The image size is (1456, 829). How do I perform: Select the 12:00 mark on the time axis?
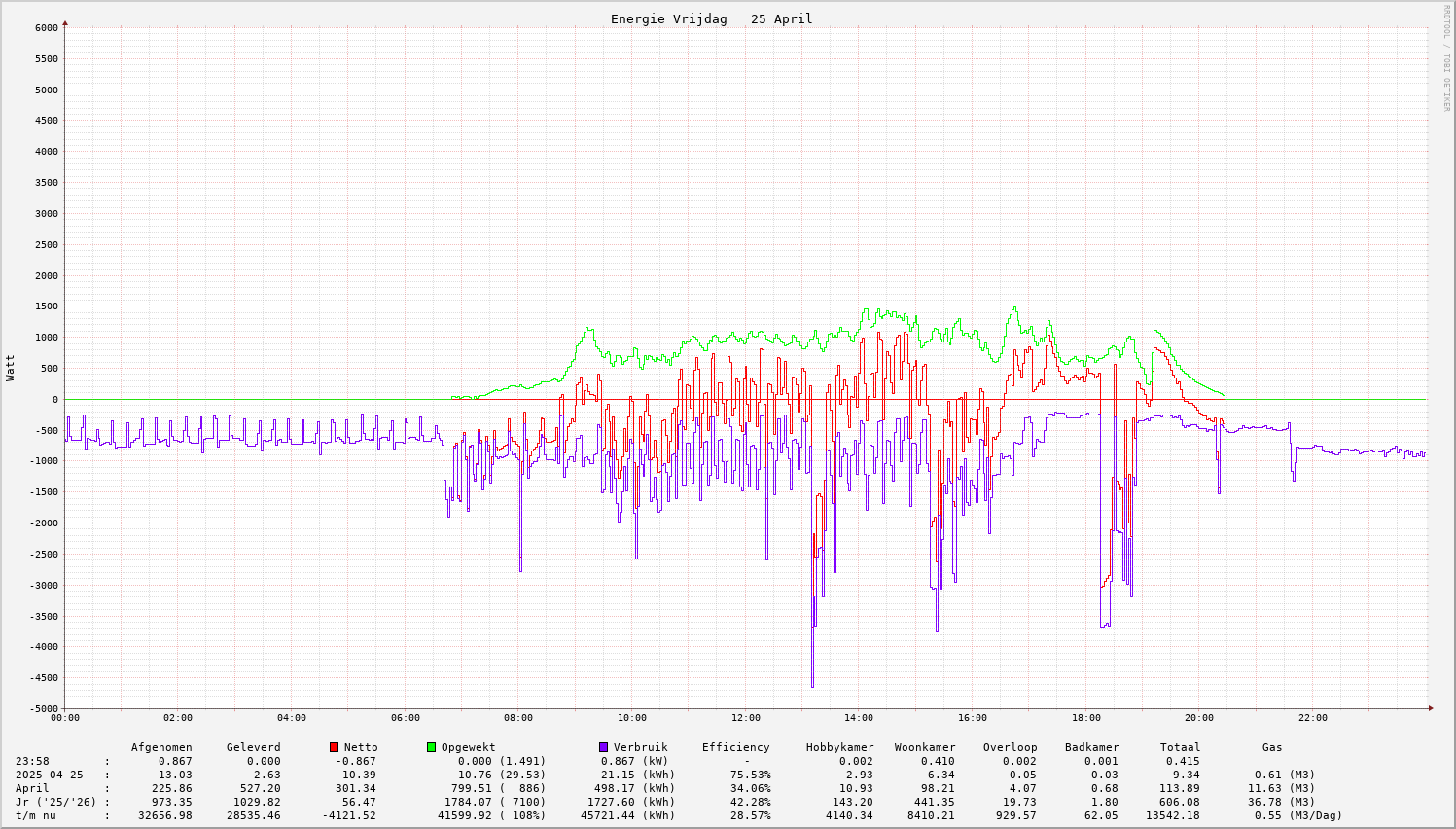[x=745, y=718]
